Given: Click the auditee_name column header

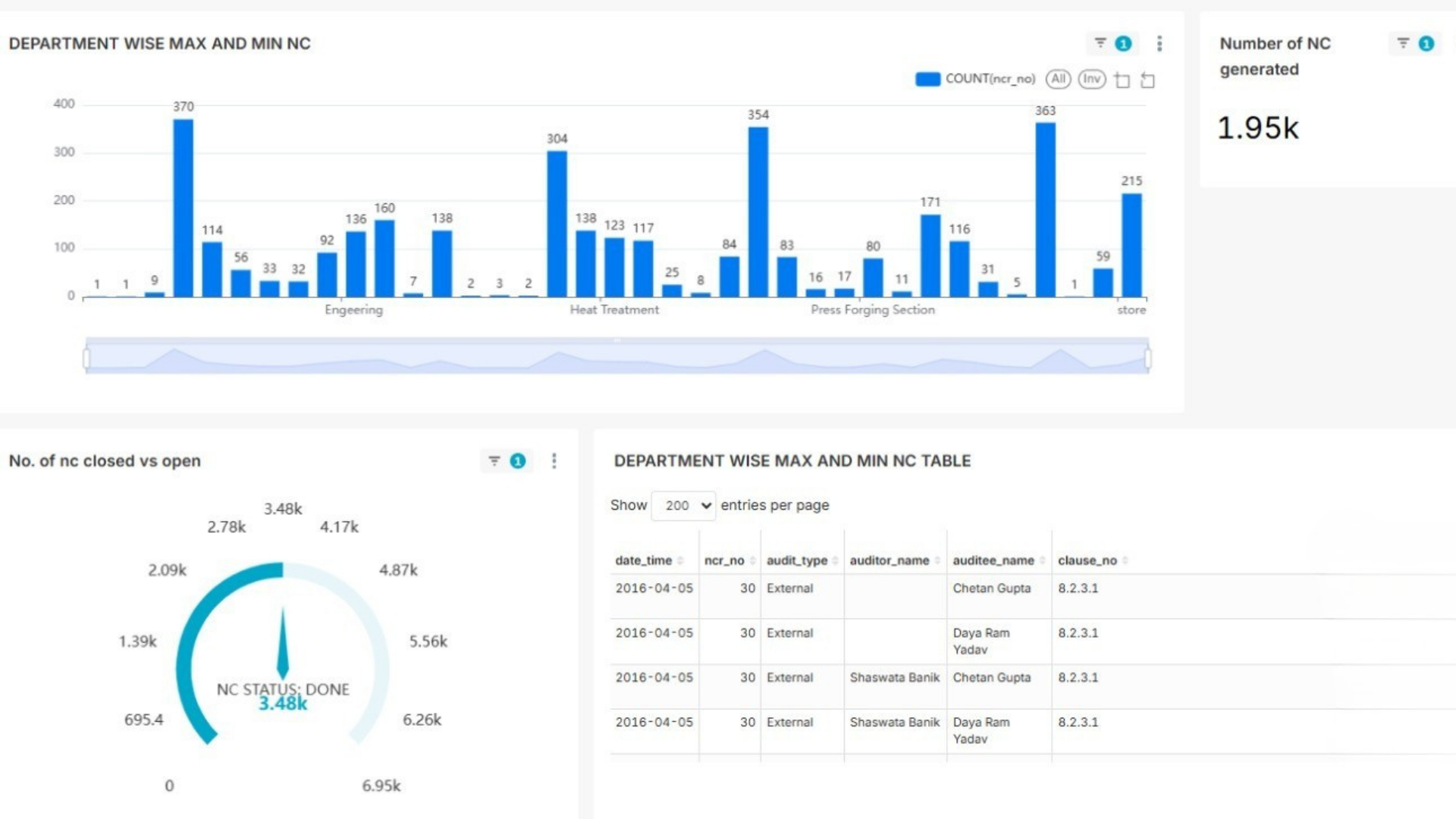Looking at the screenshot, I should pos(993,560).
